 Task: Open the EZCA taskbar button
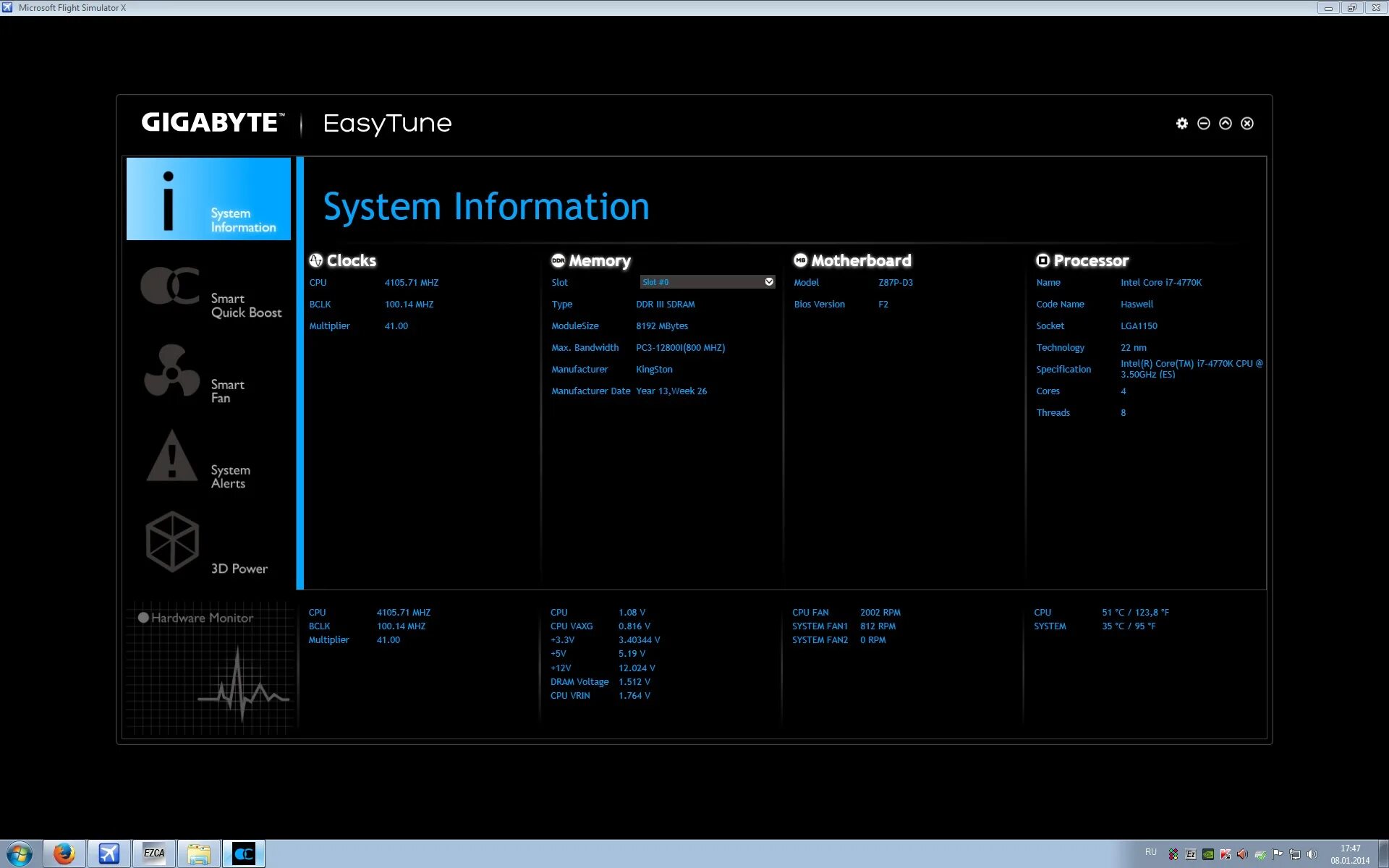tap(153, 854)
